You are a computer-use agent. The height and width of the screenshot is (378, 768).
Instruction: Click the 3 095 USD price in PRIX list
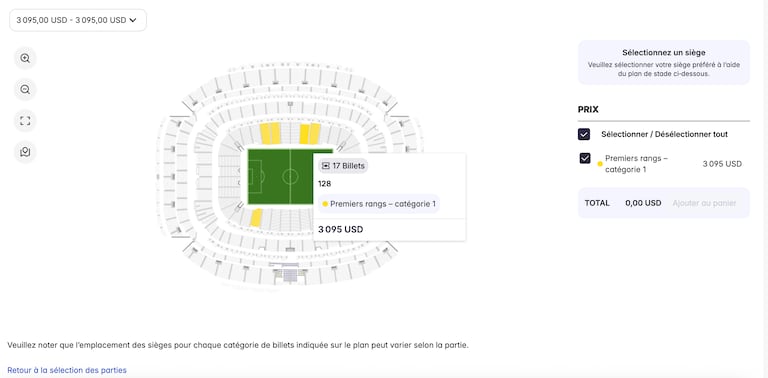pyautogui.click(x=722, y=164)
